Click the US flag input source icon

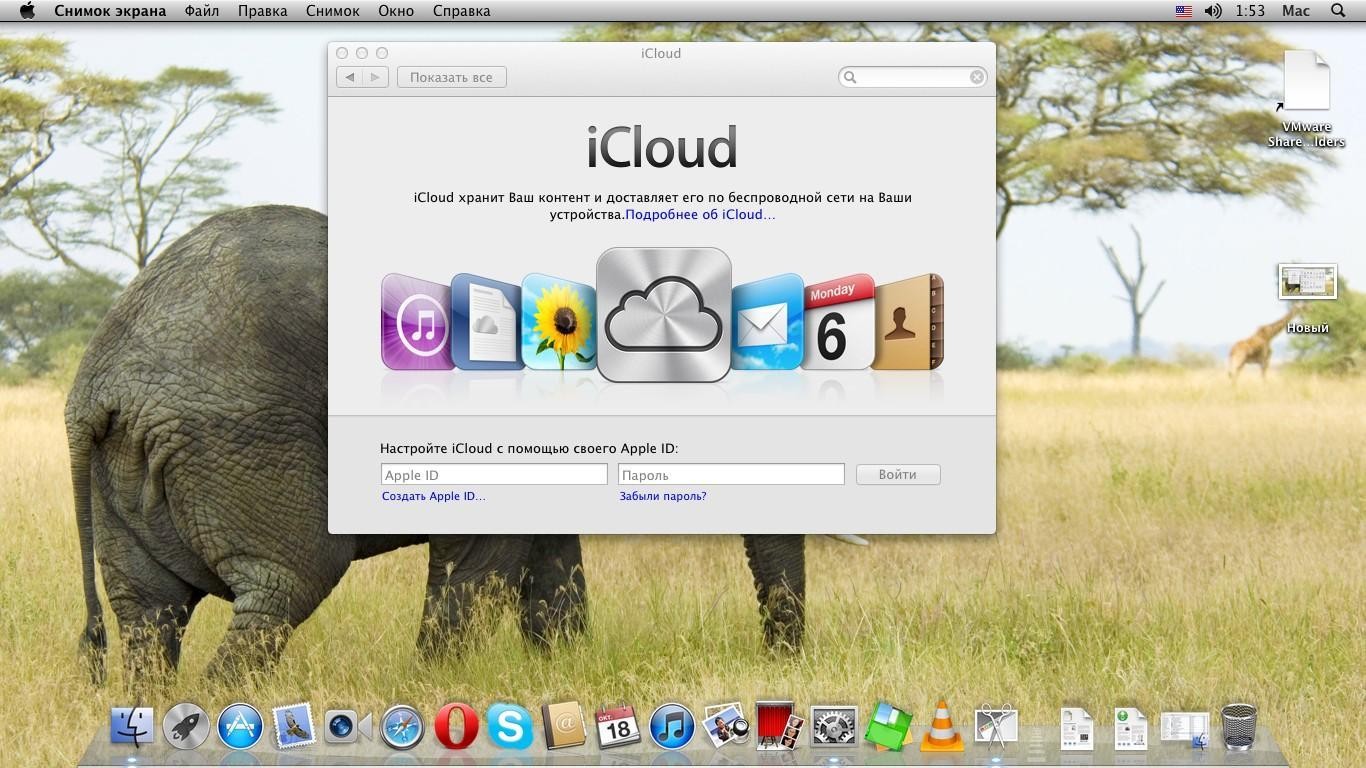tap(1184, 11)
